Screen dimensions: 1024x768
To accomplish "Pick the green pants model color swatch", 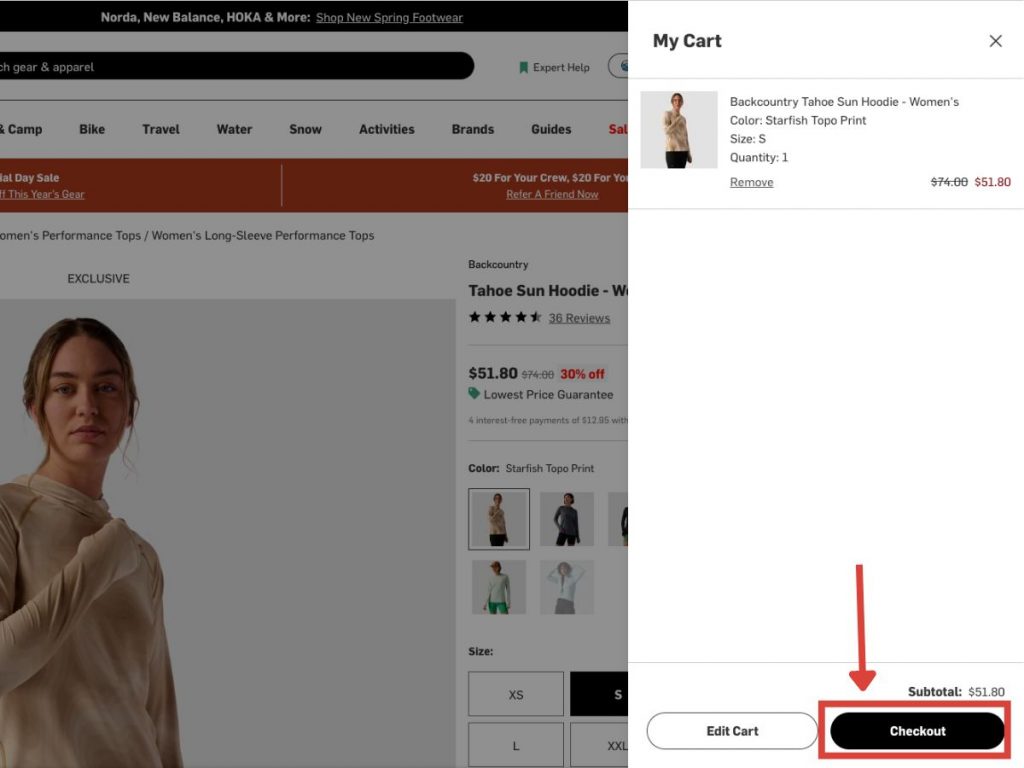I will coord(499,587).
